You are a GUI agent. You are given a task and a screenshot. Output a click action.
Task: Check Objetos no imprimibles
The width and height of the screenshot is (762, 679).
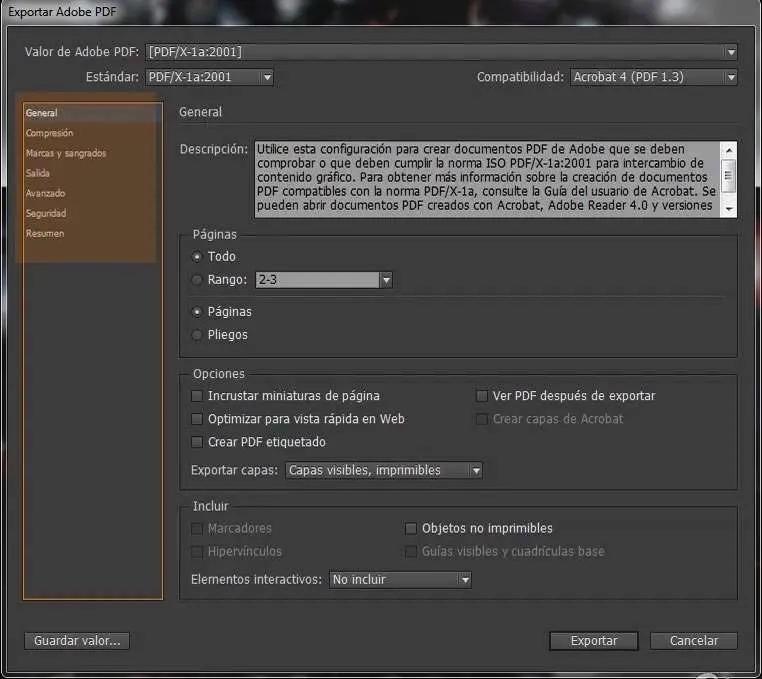coord(411,528)
